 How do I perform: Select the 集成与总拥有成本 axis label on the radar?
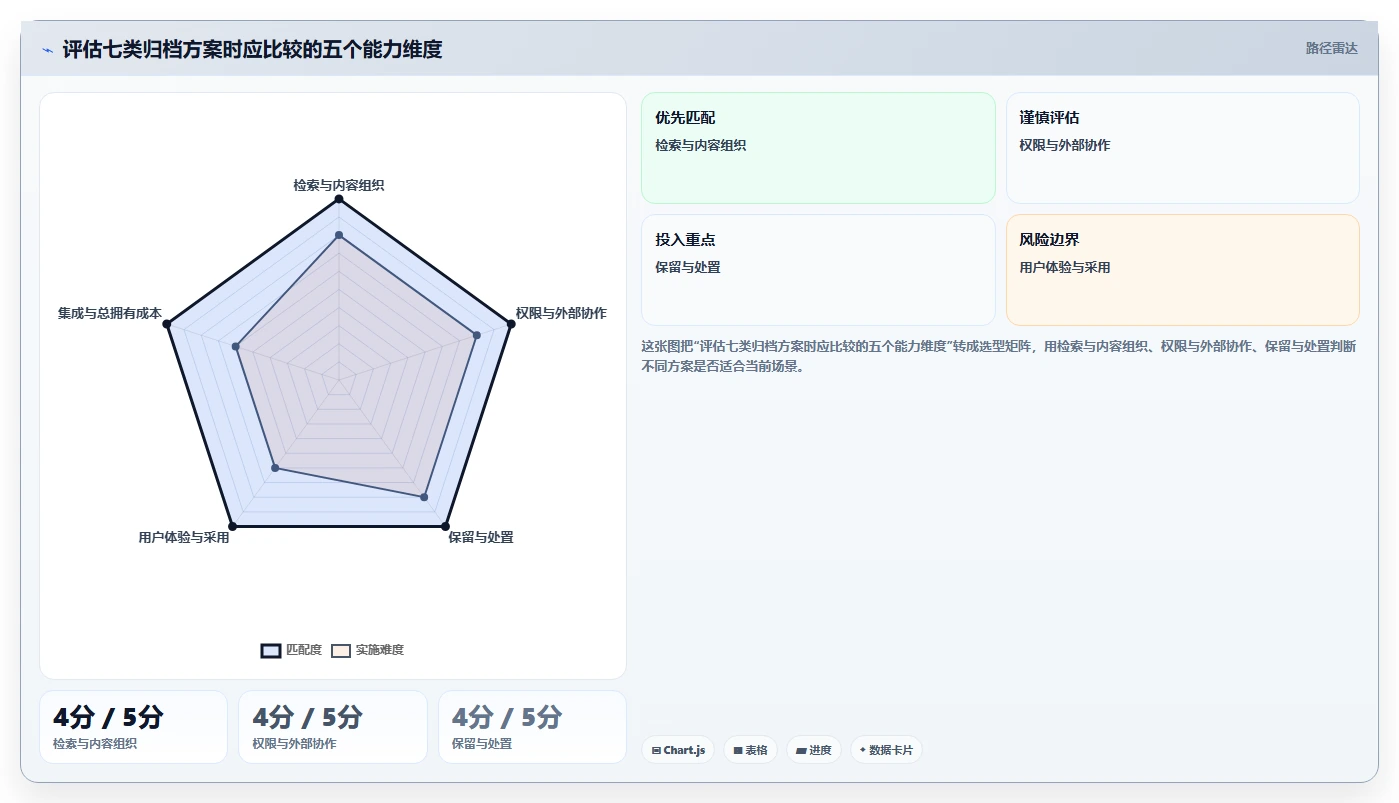110,313
